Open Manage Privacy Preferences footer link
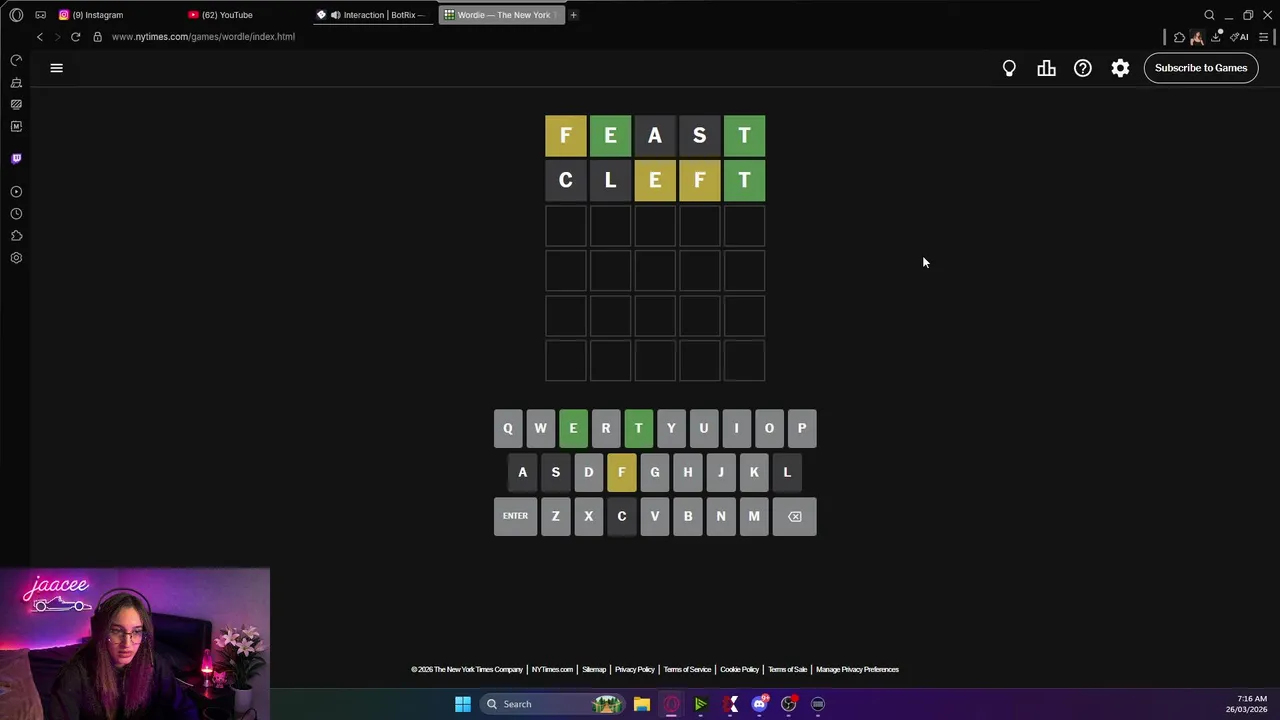The height and width of the screenshot is (720, 1280). (857, 670)
